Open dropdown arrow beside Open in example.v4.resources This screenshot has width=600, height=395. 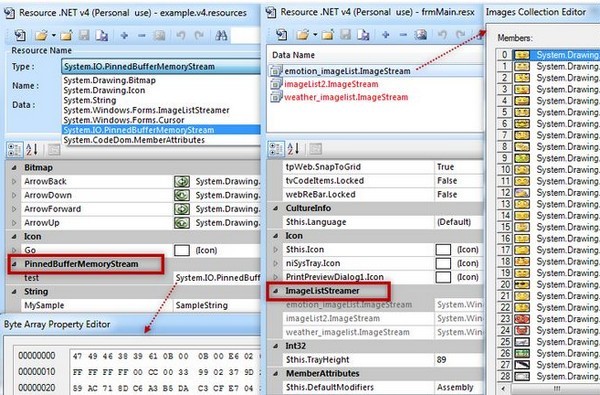point(54,36)
